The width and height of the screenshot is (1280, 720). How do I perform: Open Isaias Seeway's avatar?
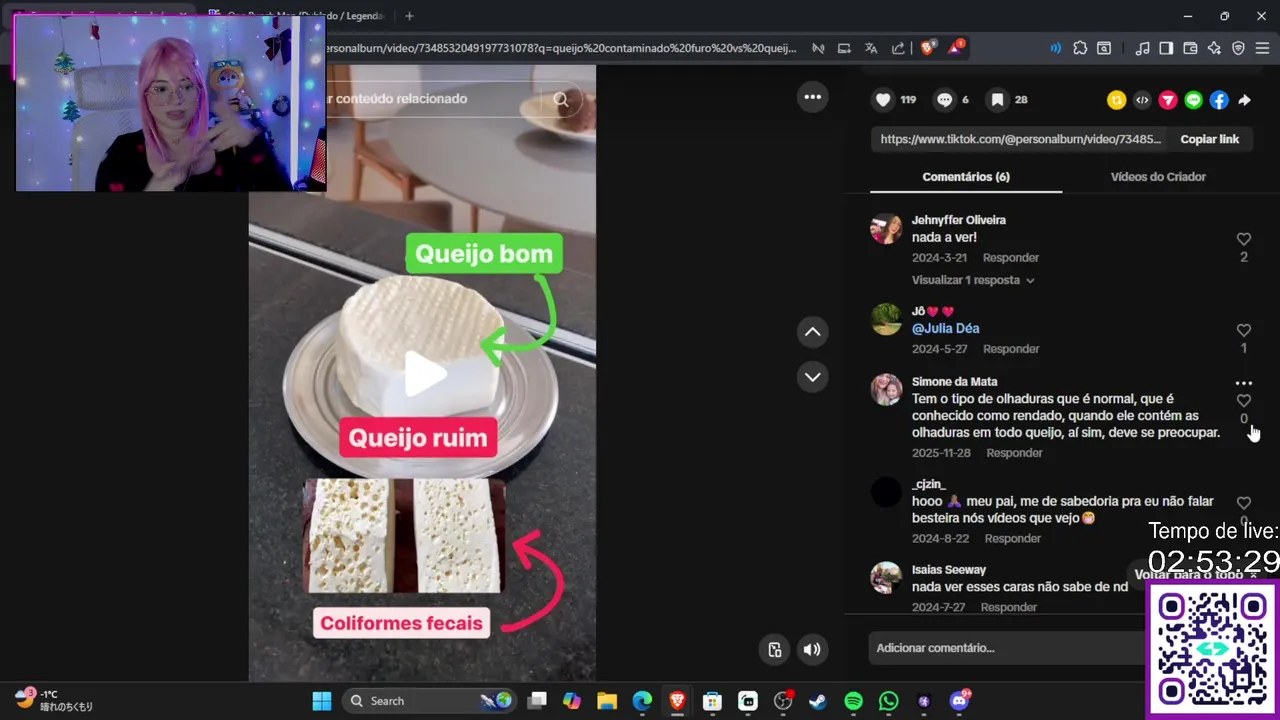tap(886, 578)
